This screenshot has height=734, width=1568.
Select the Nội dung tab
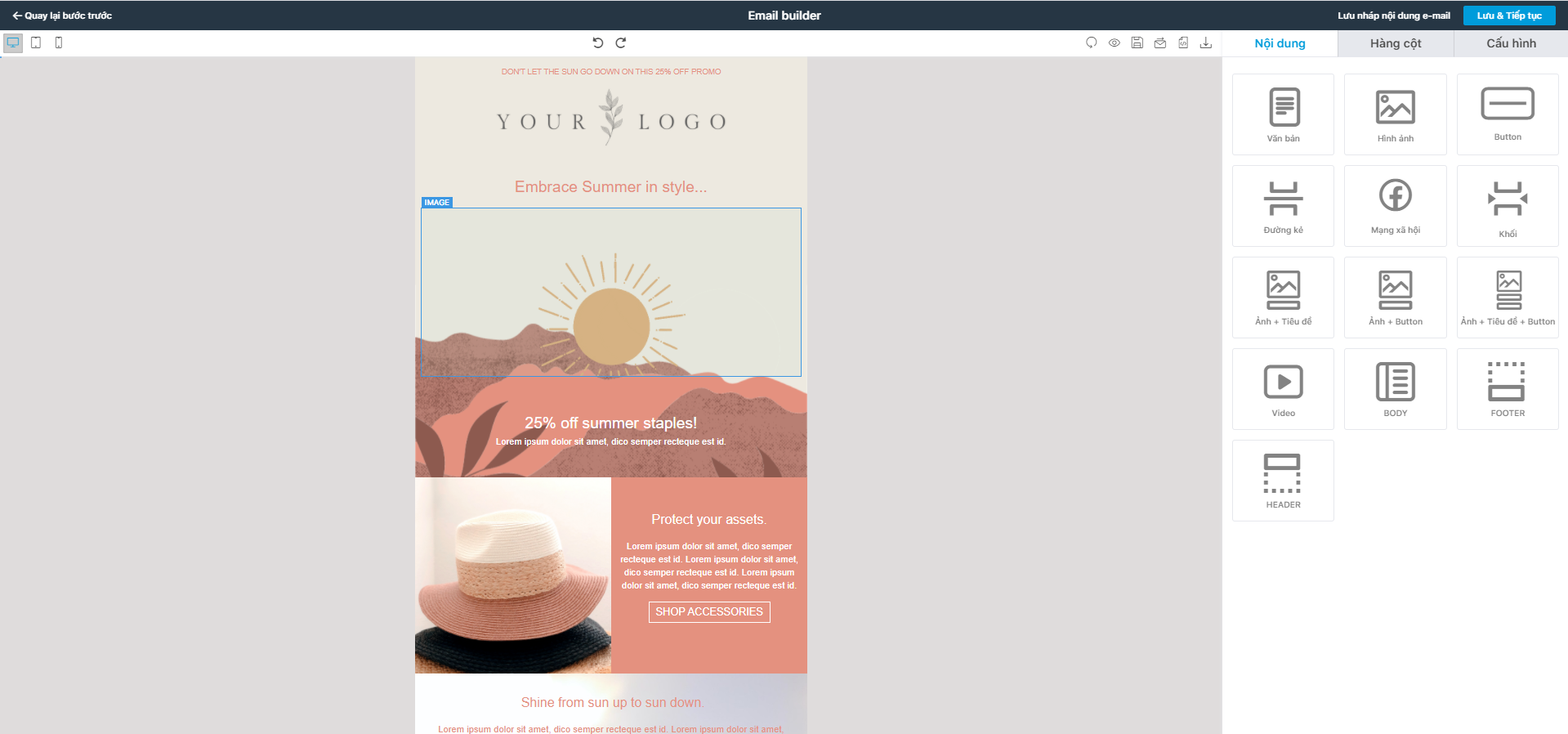coord(1280,43)
